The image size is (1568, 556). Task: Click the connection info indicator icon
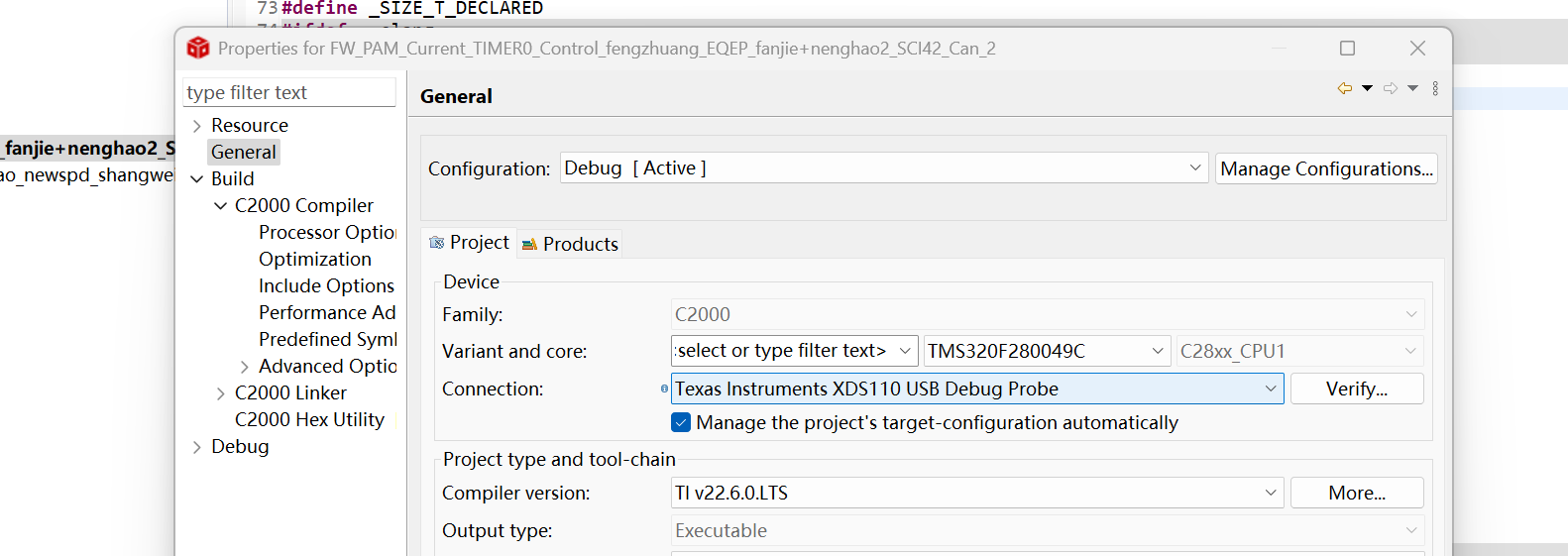pos(664,389)
